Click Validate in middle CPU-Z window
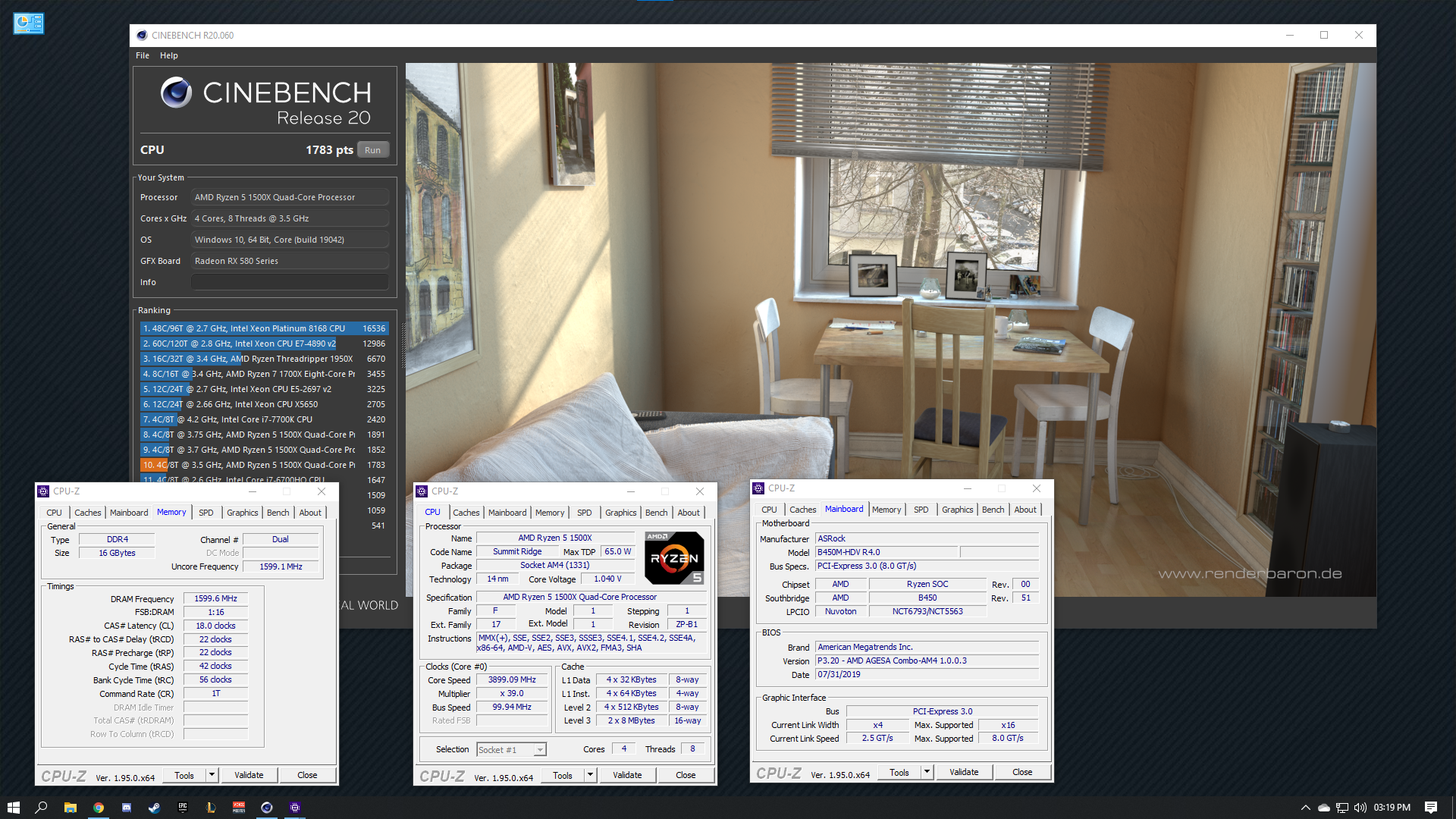Viewport: 1456px width, 819px height. [x=627, y=775]
